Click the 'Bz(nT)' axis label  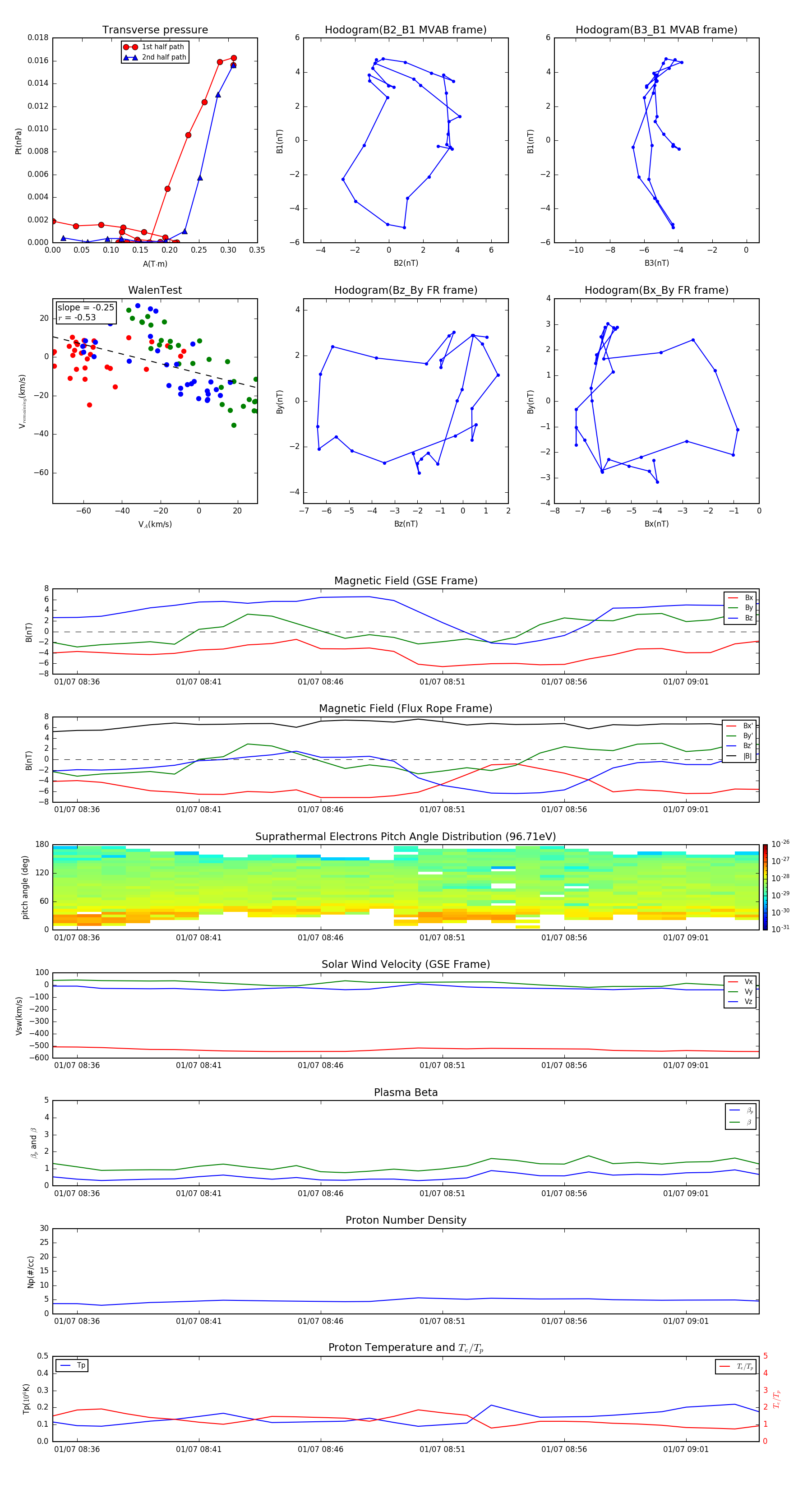[x=406, y=524]
